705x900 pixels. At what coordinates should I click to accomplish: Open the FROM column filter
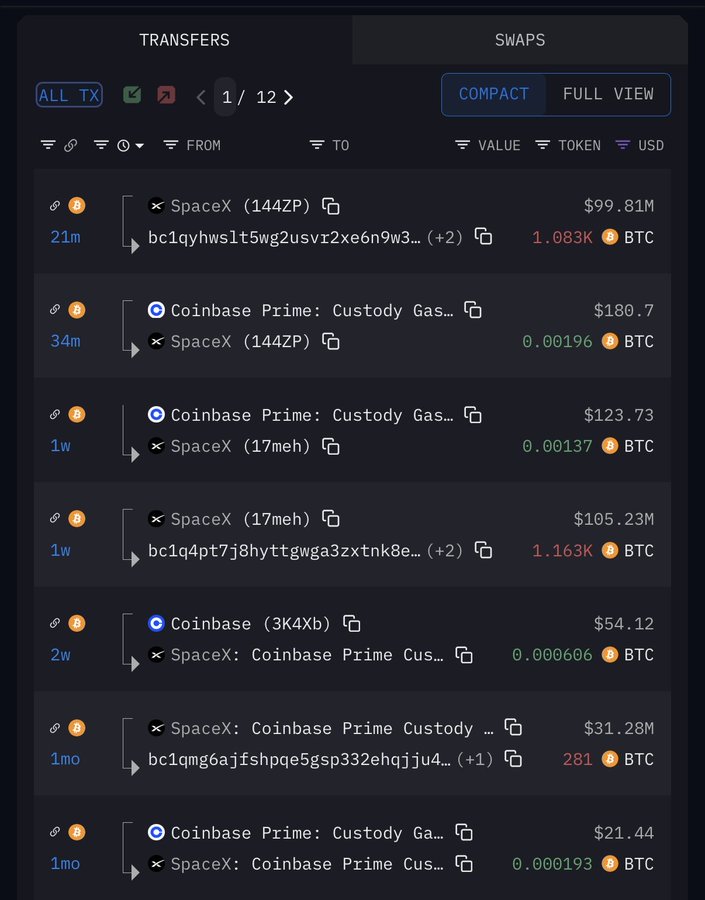(x=192, y=145)
